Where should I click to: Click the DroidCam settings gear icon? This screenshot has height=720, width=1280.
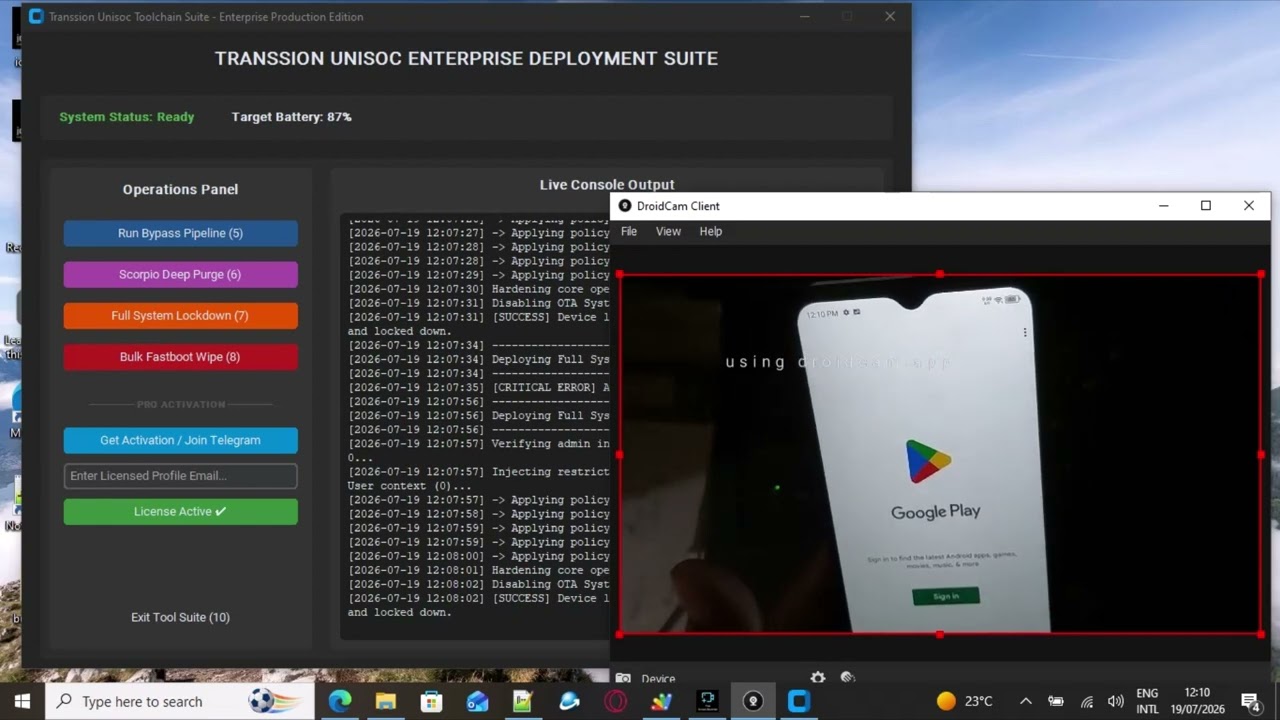click(818, 677)
